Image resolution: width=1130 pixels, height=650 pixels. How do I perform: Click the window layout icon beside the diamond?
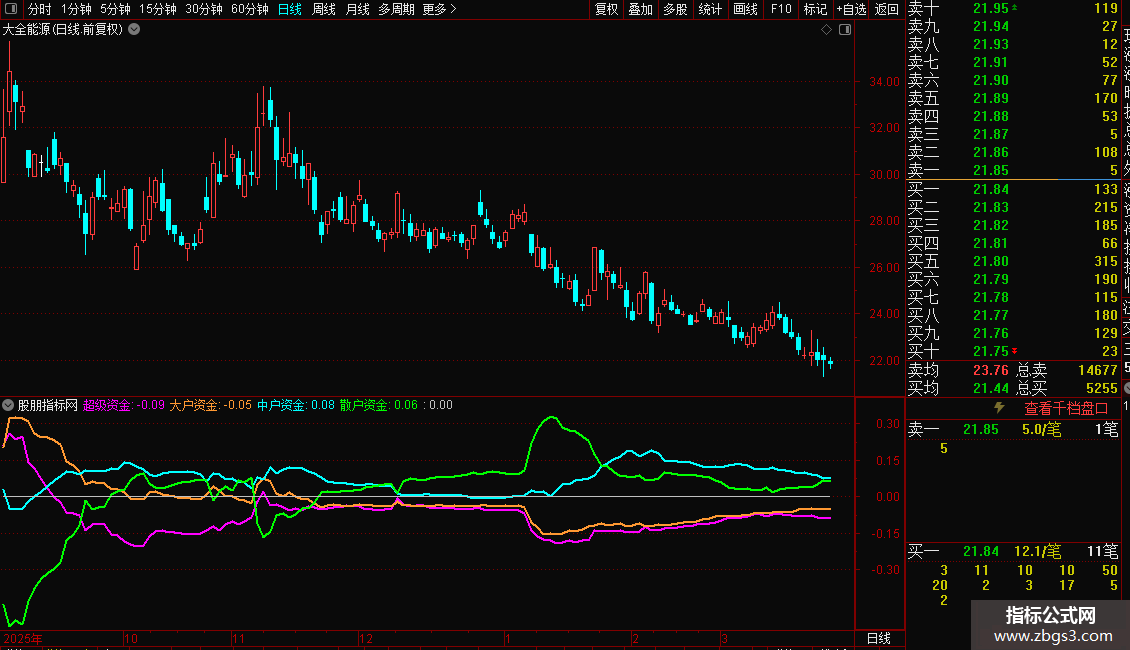click(x=844, y=30)
